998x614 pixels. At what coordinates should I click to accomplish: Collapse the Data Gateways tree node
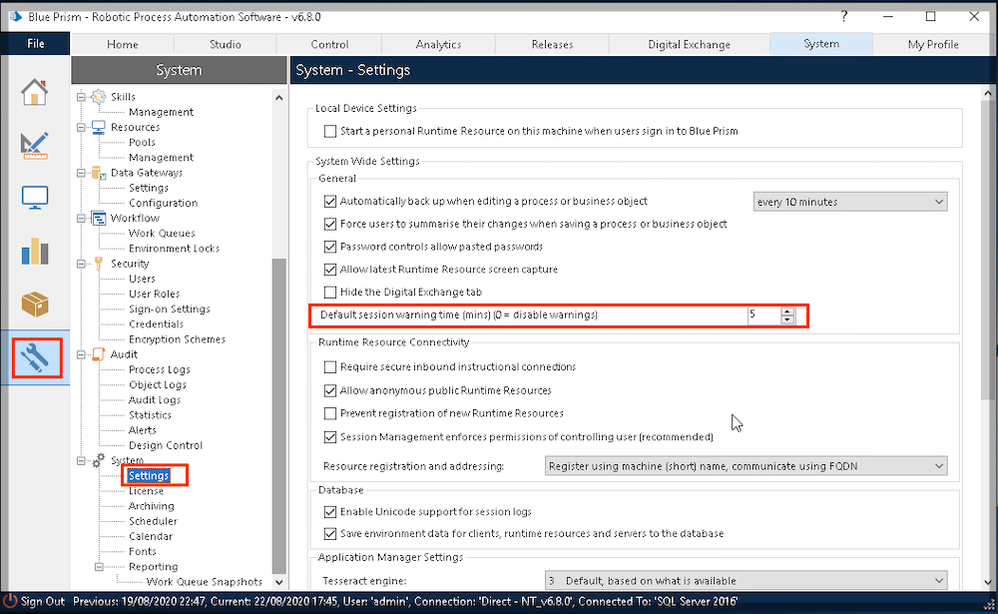[x=81, y=173]
